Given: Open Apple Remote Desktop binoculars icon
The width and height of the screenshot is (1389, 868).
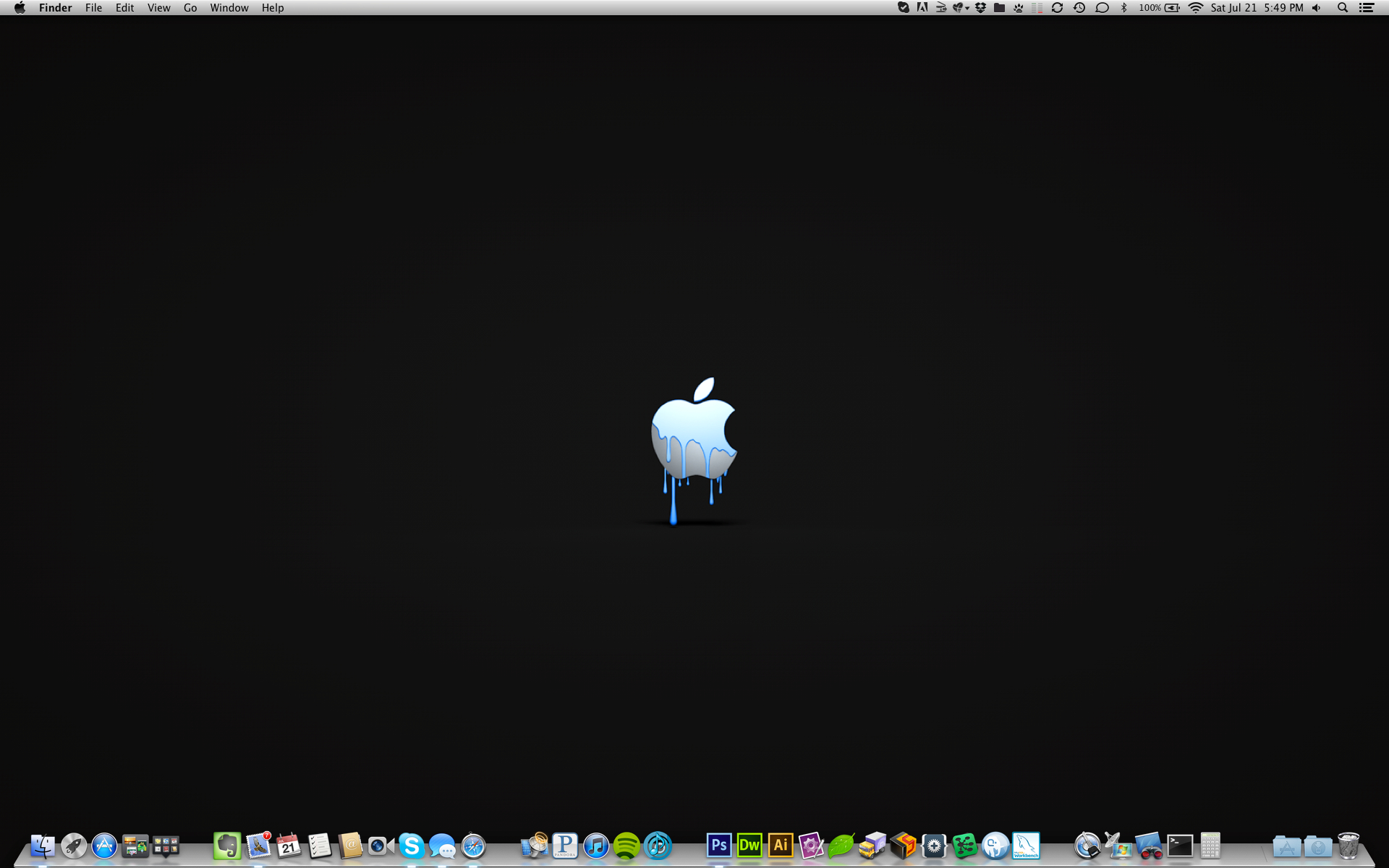Looking at the screenshot, I should click(x=1149, y=845).
